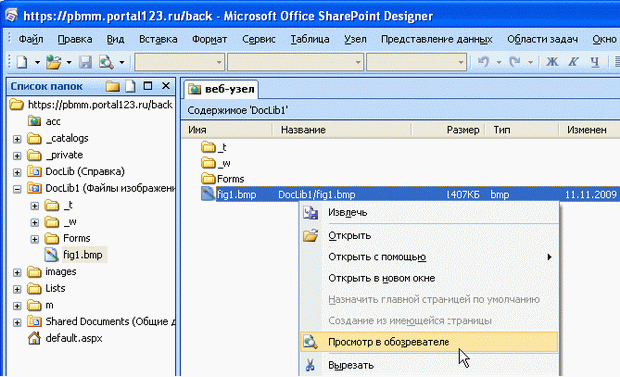Screen dimensions: 620x377
Task: Expand the DocLib (Справка) library
Action: (x=17, y=172)
